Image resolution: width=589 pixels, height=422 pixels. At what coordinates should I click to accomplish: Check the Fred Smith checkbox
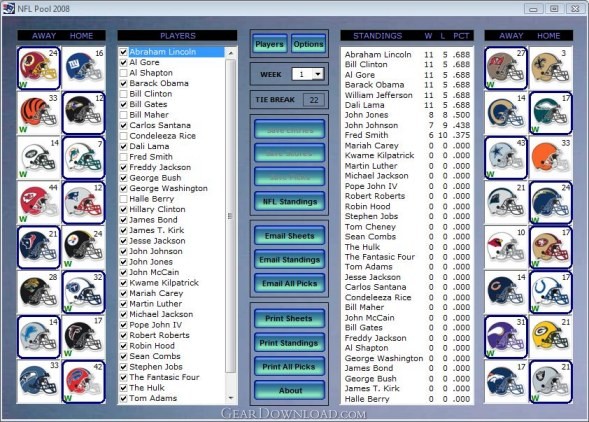click(123, 157)
